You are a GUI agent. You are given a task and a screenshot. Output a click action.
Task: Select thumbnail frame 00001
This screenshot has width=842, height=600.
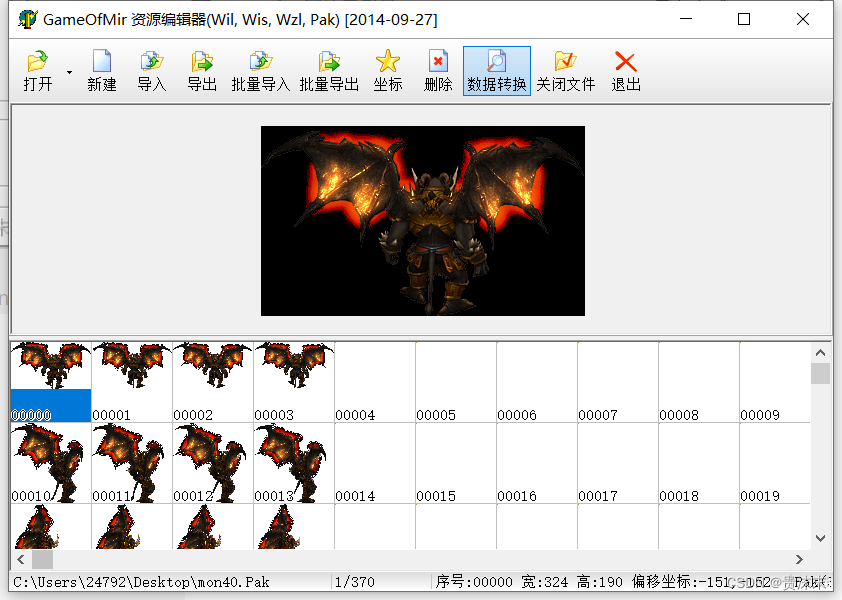[132, 380]
